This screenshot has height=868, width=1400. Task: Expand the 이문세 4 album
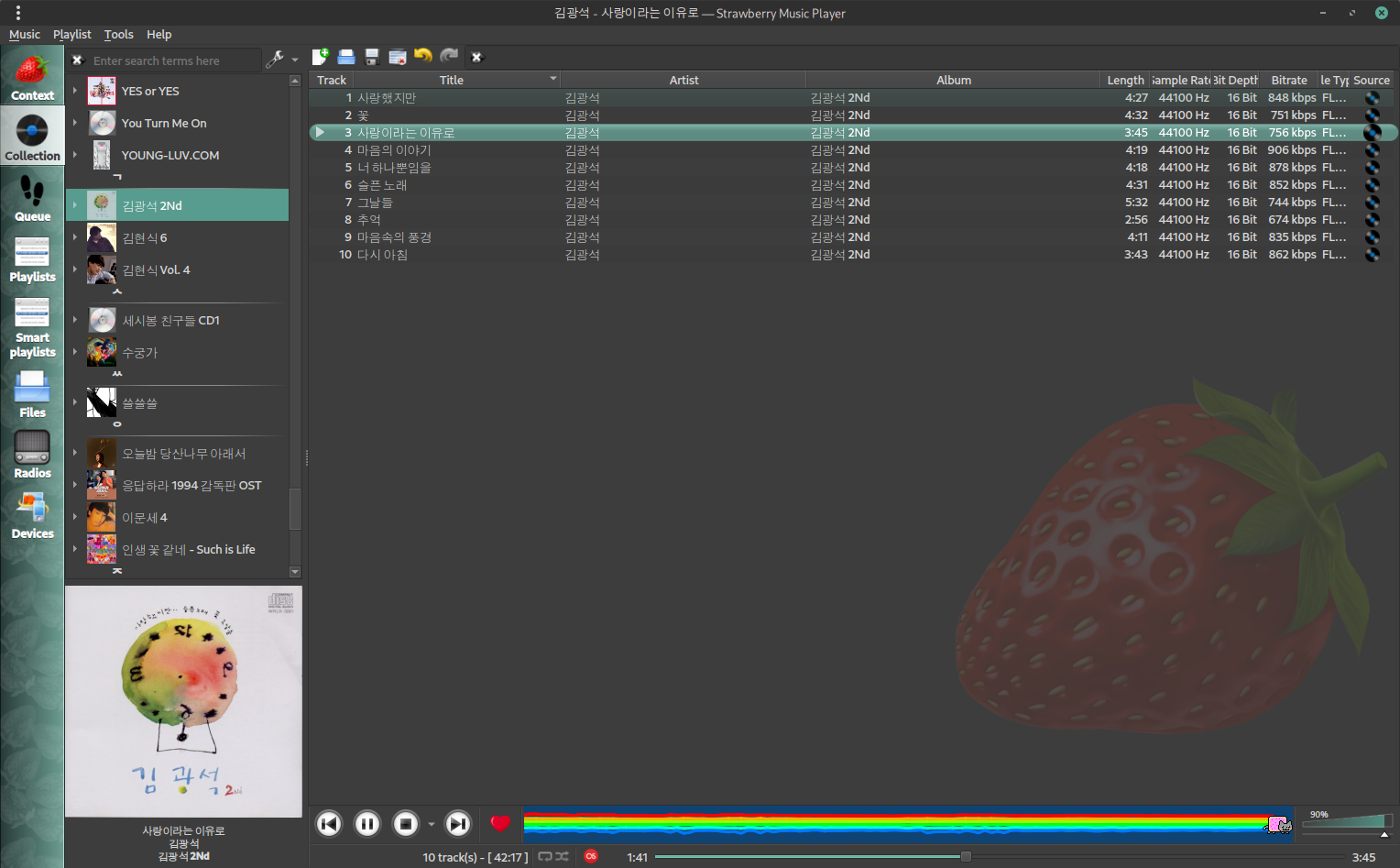coord(75,517)
